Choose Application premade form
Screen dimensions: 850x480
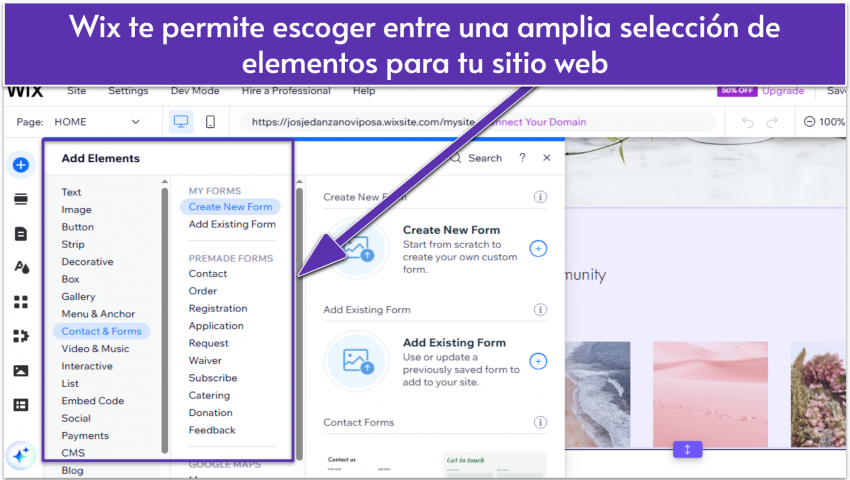216,325
